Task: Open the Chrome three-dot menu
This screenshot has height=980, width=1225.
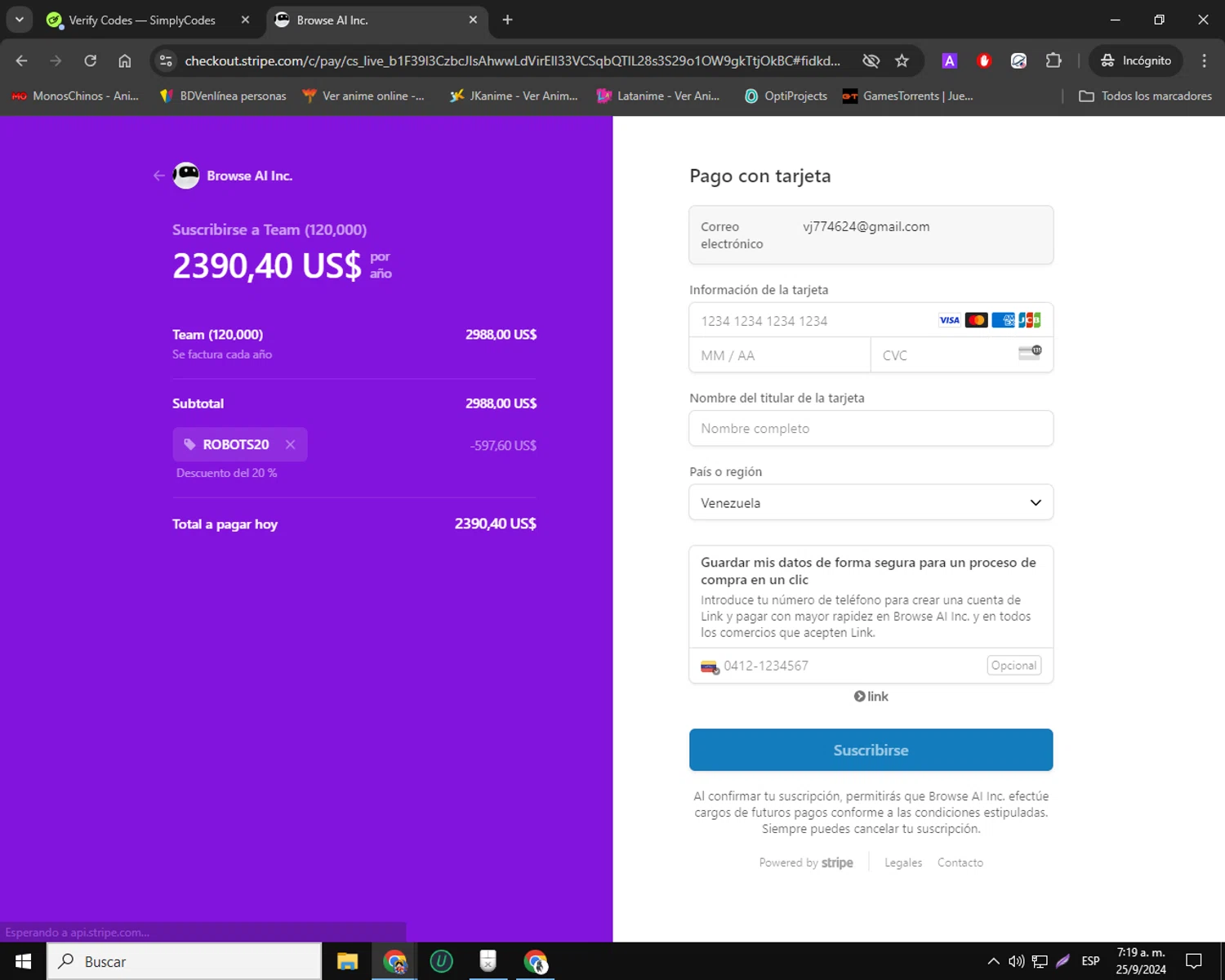Action: point(1204,60)
